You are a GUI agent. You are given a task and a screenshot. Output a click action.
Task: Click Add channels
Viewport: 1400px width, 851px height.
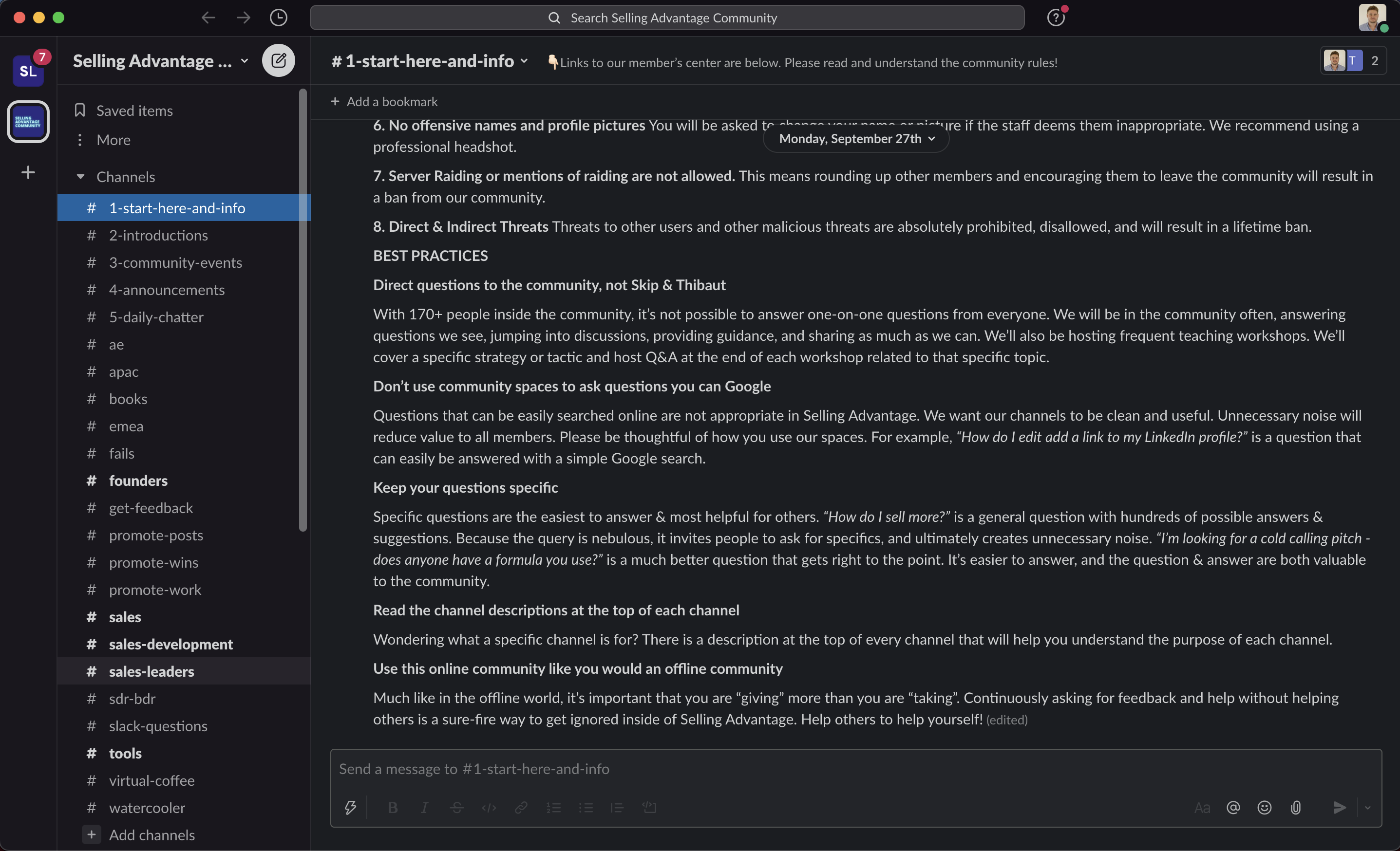coord(184,834)
